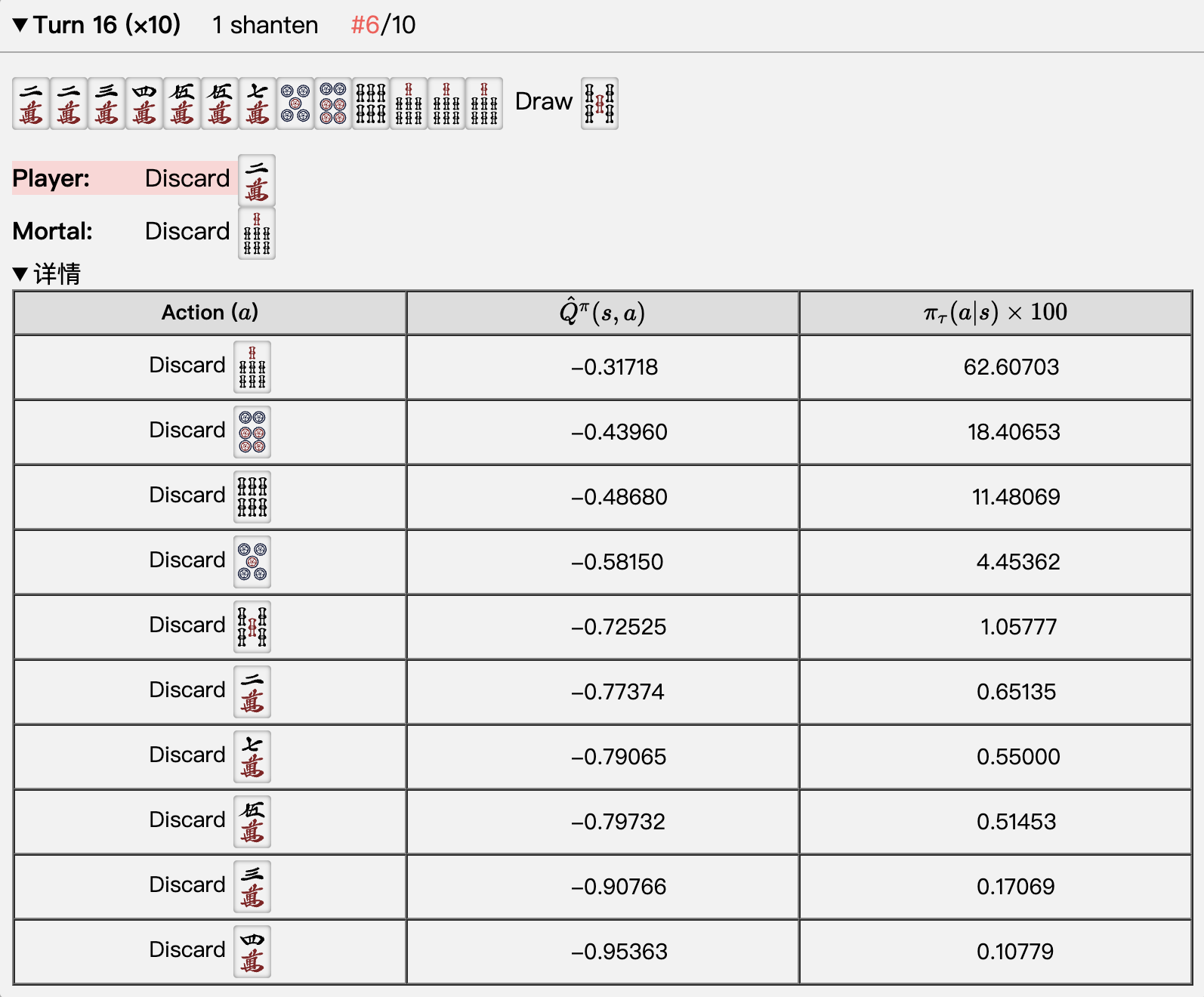Click the 5-pin tile in the -0.58150 row
Viewport: 1204px width, 997px height.
coord(252,562)
